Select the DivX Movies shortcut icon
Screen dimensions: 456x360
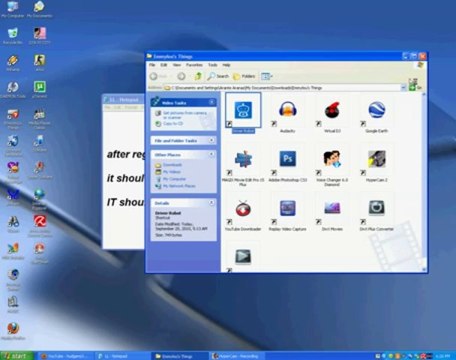point(332,209)
